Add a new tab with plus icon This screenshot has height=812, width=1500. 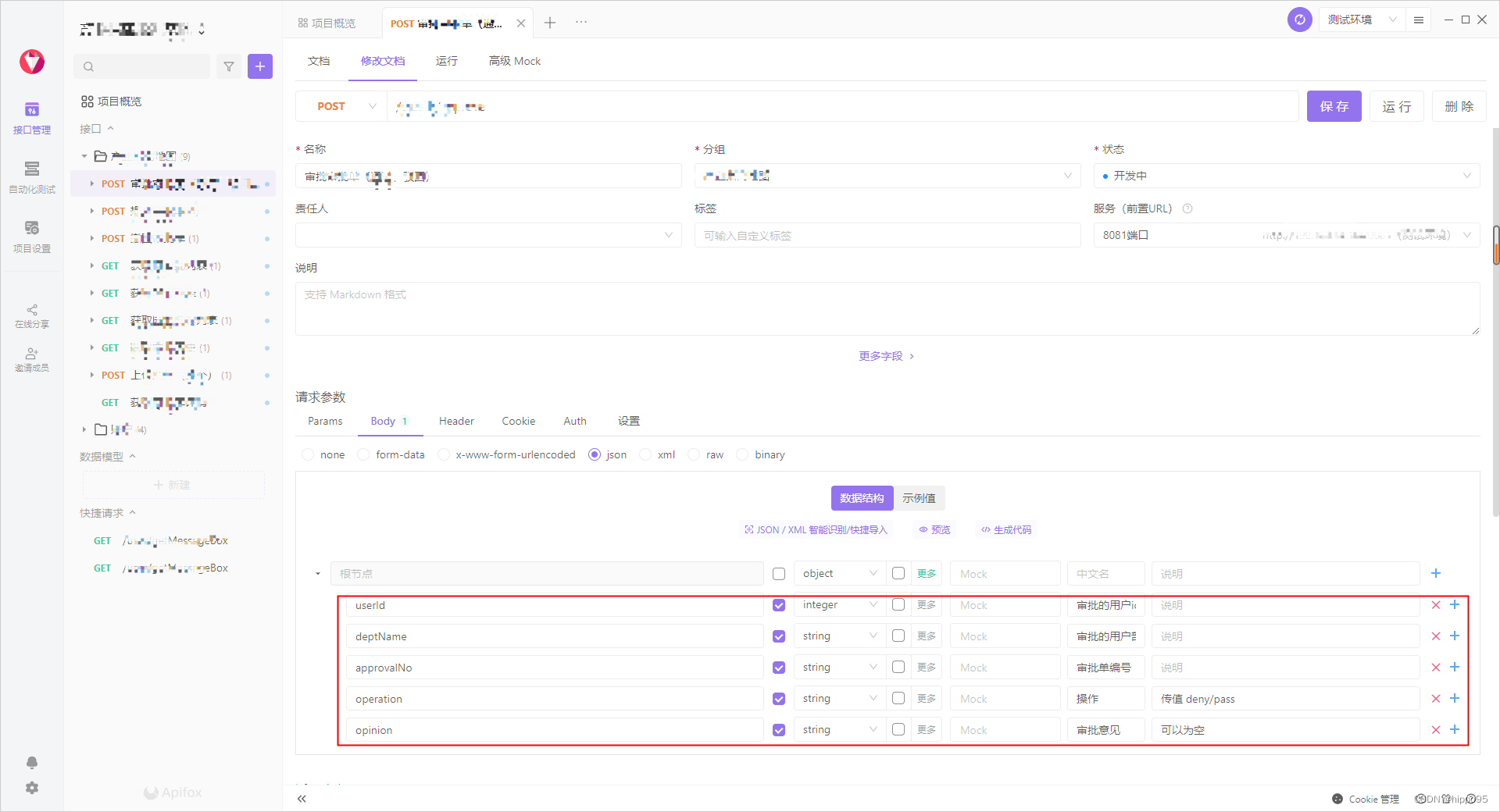coord(550,23)
